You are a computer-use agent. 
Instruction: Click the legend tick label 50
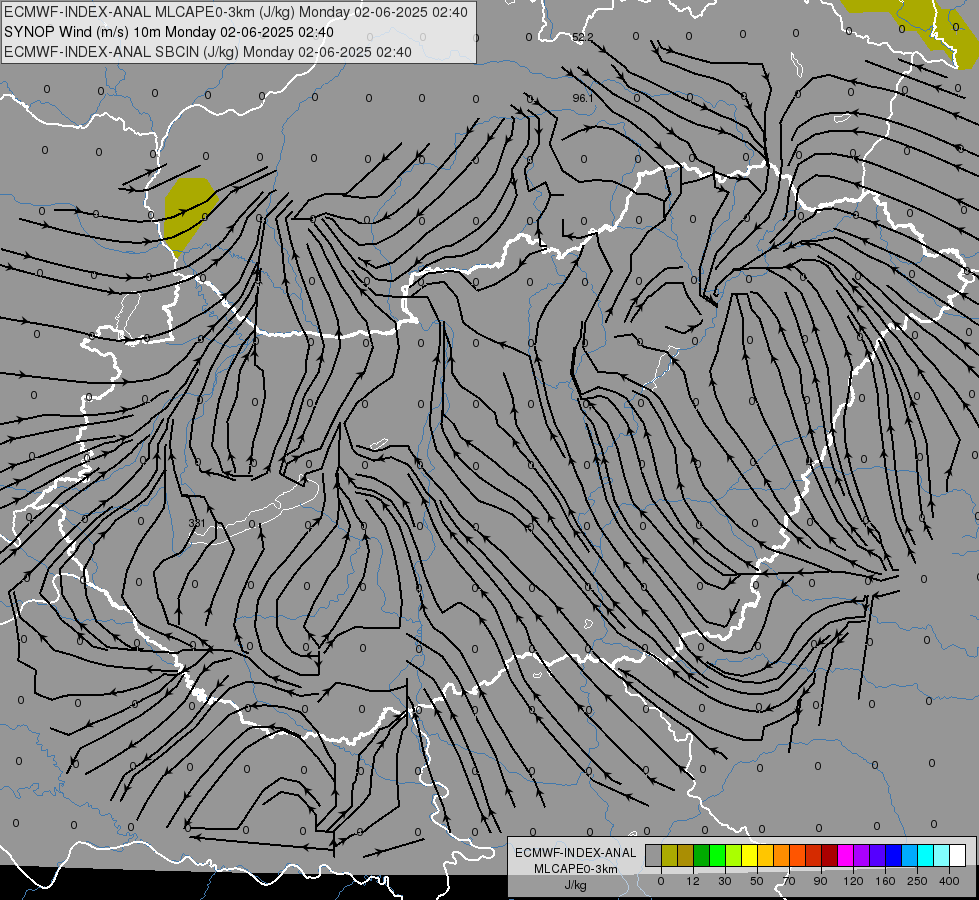pyautogui.click(x=757, y=881)
